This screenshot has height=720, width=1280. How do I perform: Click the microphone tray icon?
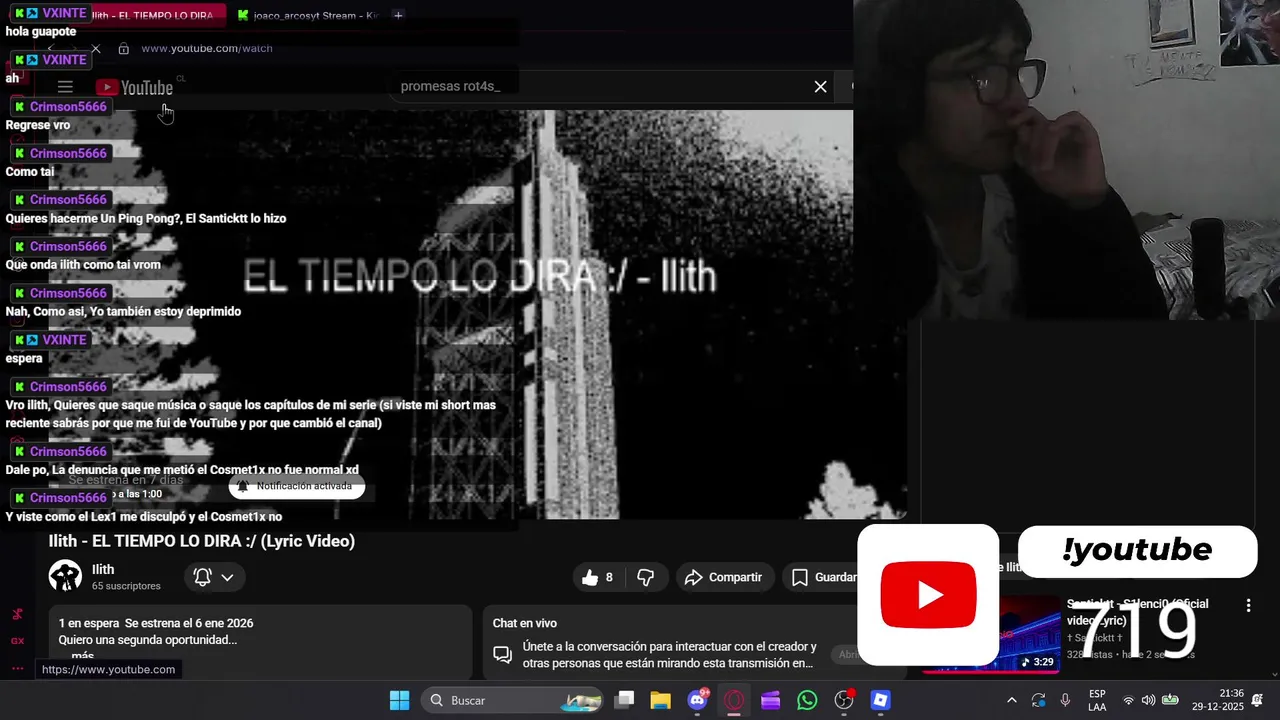pyautogui.click(x=1065, y=700)
